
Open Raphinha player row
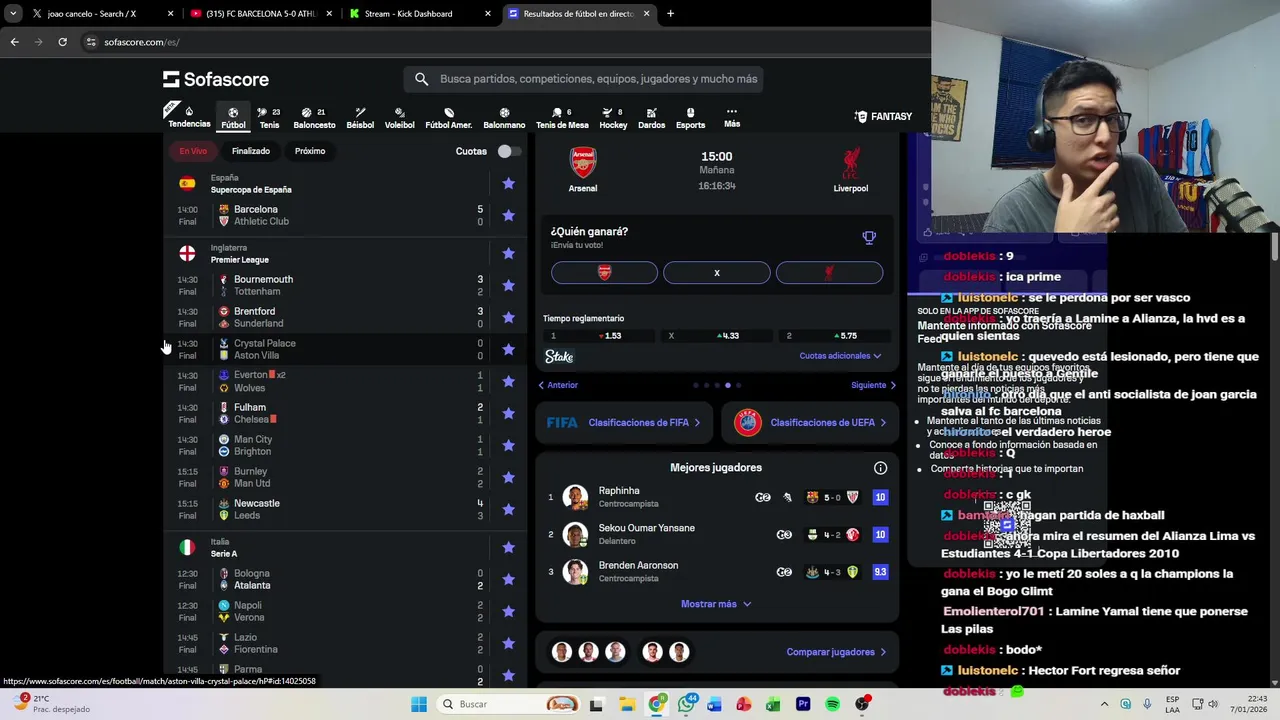pyautogui.click(x=716, y=497)
